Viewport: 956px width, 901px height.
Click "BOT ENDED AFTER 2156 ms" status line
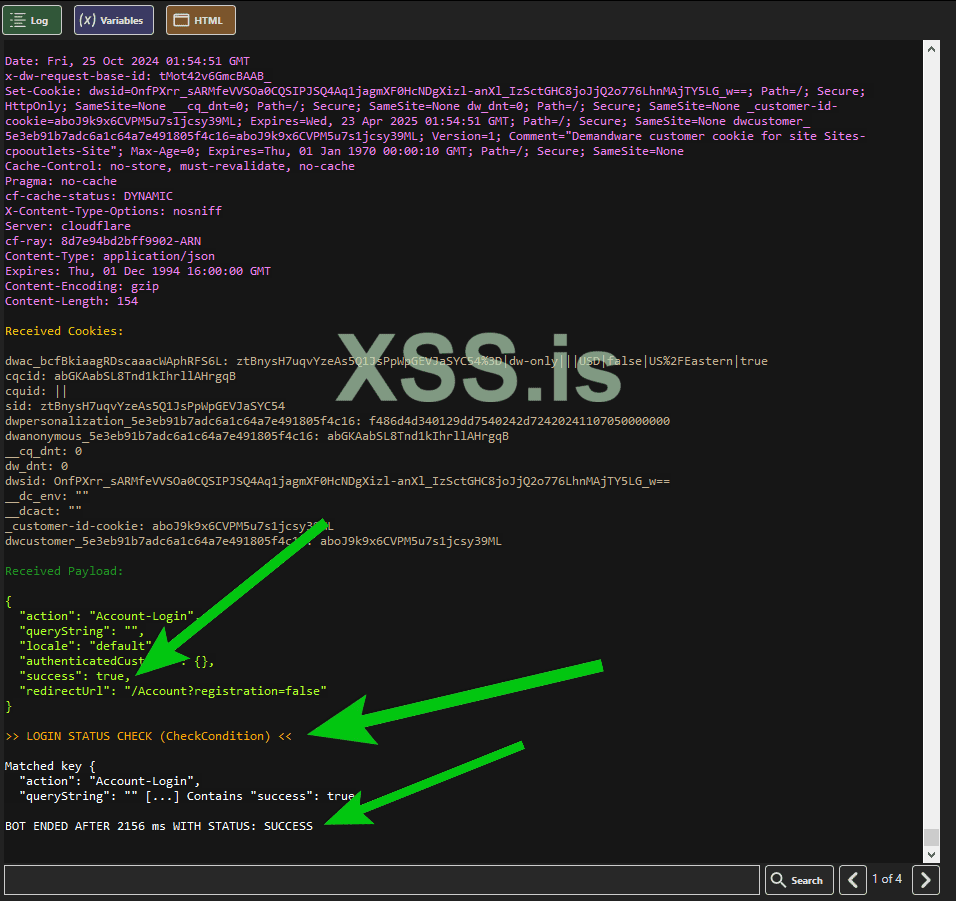tap(159, 826)
